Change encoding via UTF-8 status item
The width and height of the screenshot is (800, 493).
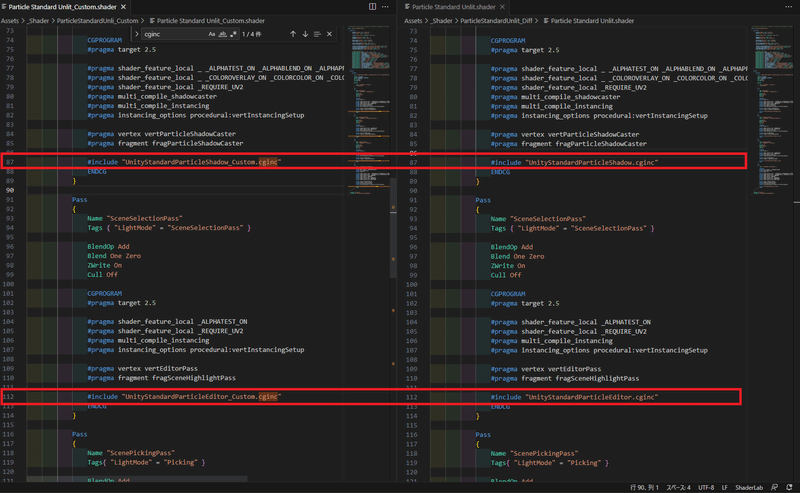point(706,488)
